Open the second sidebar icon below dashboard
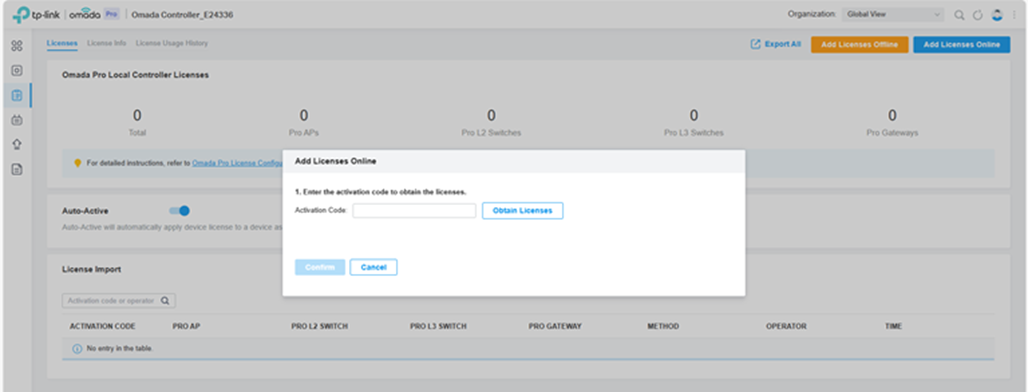Image resolution: width=1028 pixels, height=392 pixels. 17,71
